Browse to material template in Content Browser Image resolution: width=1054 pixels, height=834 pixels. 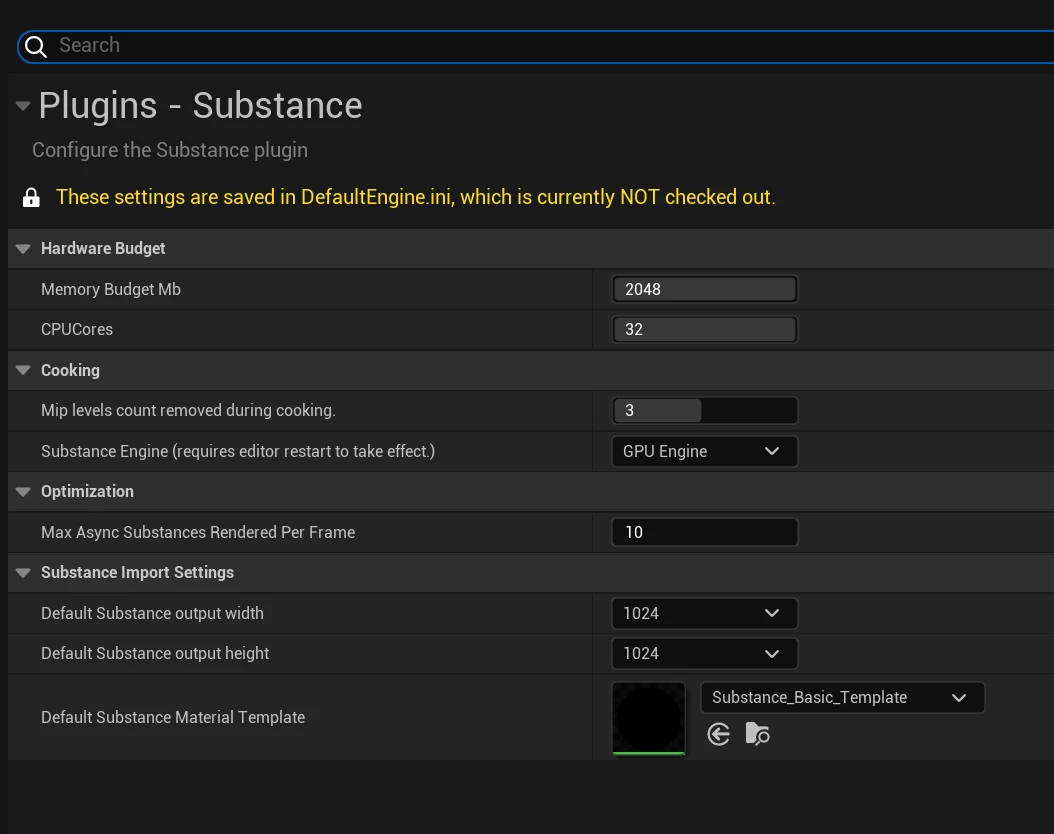pyautogui.click(x=758, y=735)
